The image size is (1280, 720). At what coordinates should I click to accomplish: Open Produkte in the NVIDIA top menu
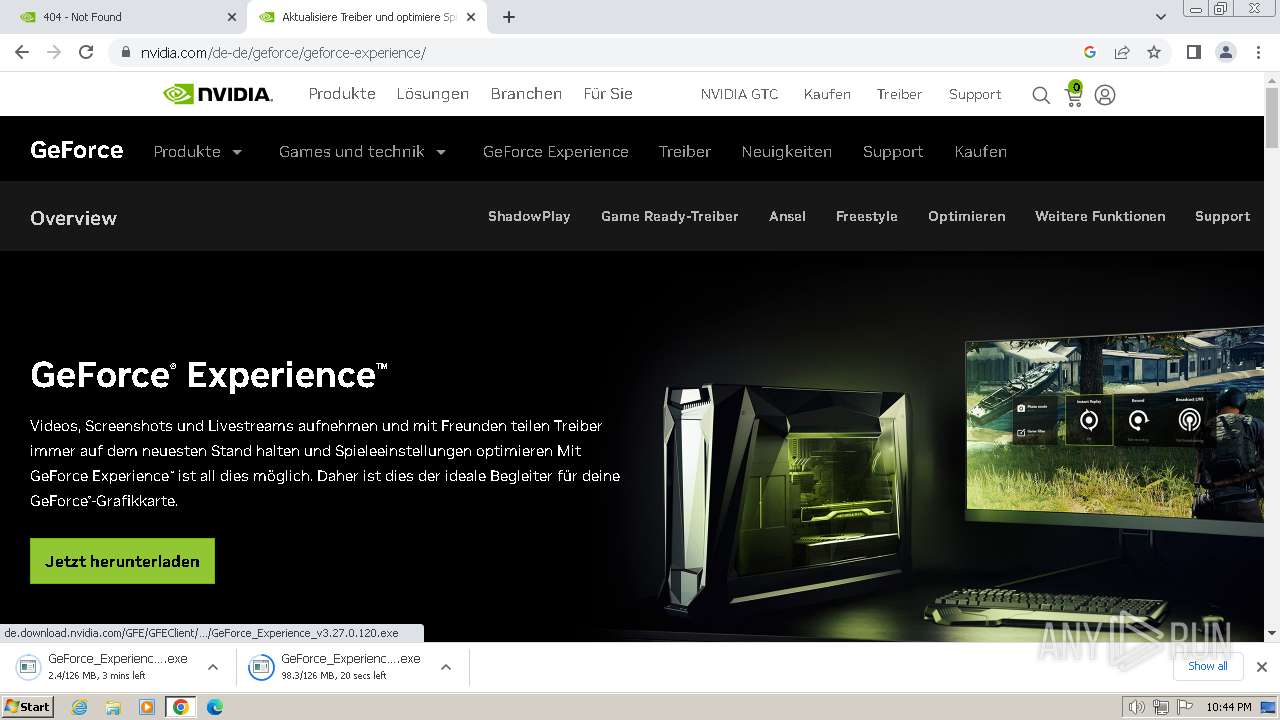(342, 94)
